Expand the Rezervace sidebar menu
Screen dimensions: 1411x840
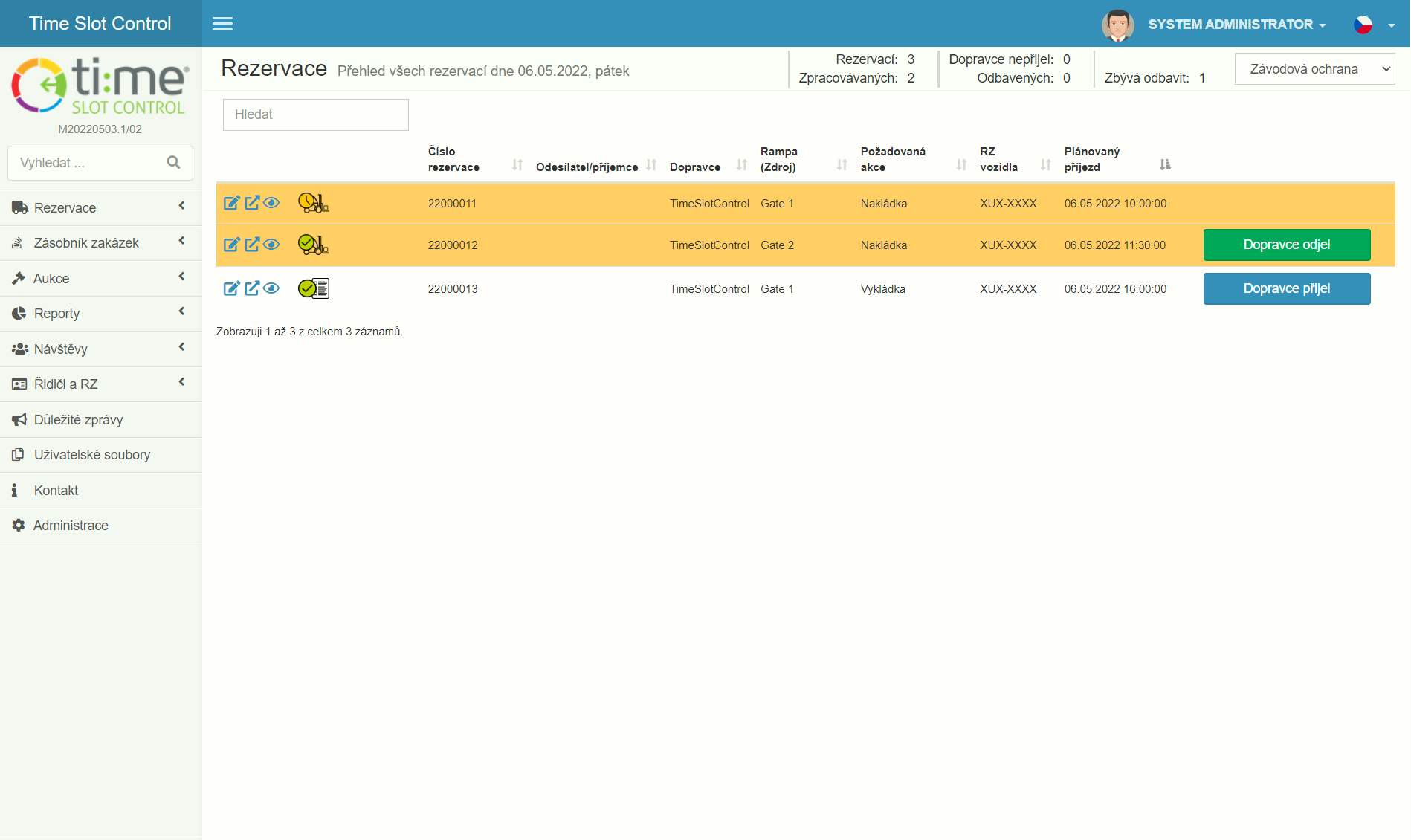[100, 208]
